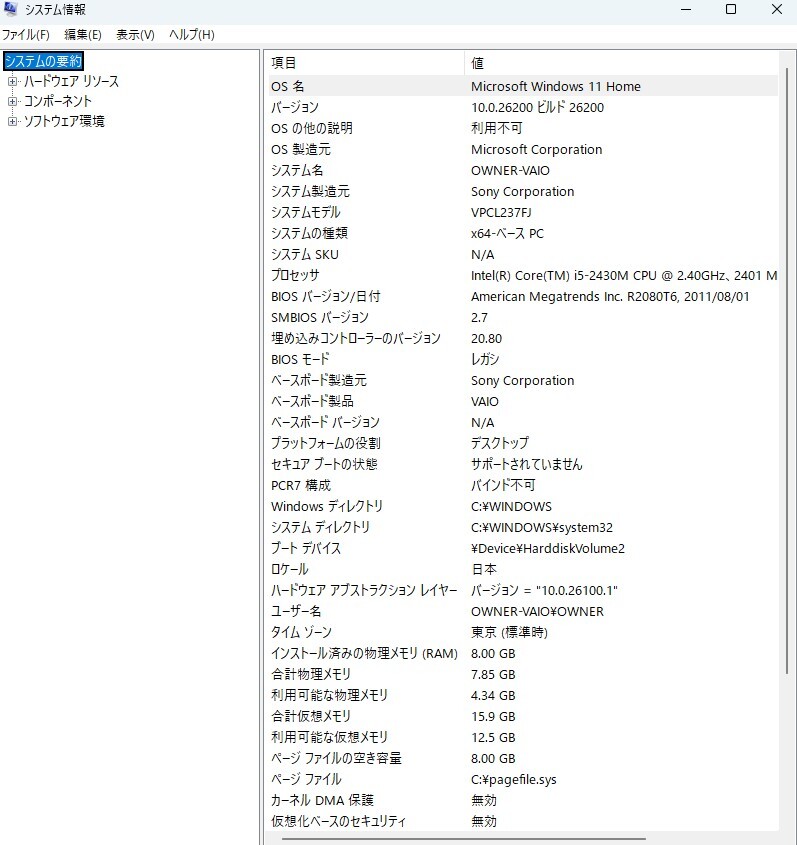Select the ベースボード製品 row
Image resolution: width=797 pixels, height=845 pixels.
pyautogui.click(x=523, y=401)
